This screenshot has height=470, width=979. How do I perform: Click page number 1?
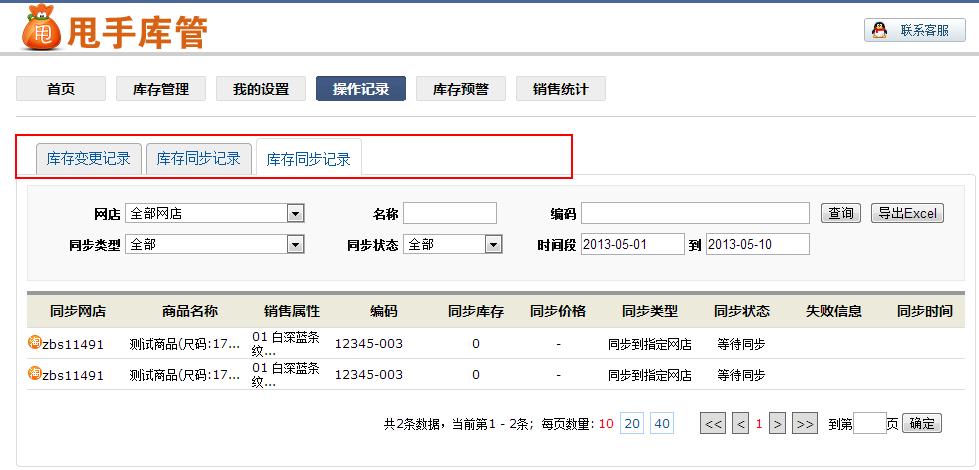click(x=759, y=424)
